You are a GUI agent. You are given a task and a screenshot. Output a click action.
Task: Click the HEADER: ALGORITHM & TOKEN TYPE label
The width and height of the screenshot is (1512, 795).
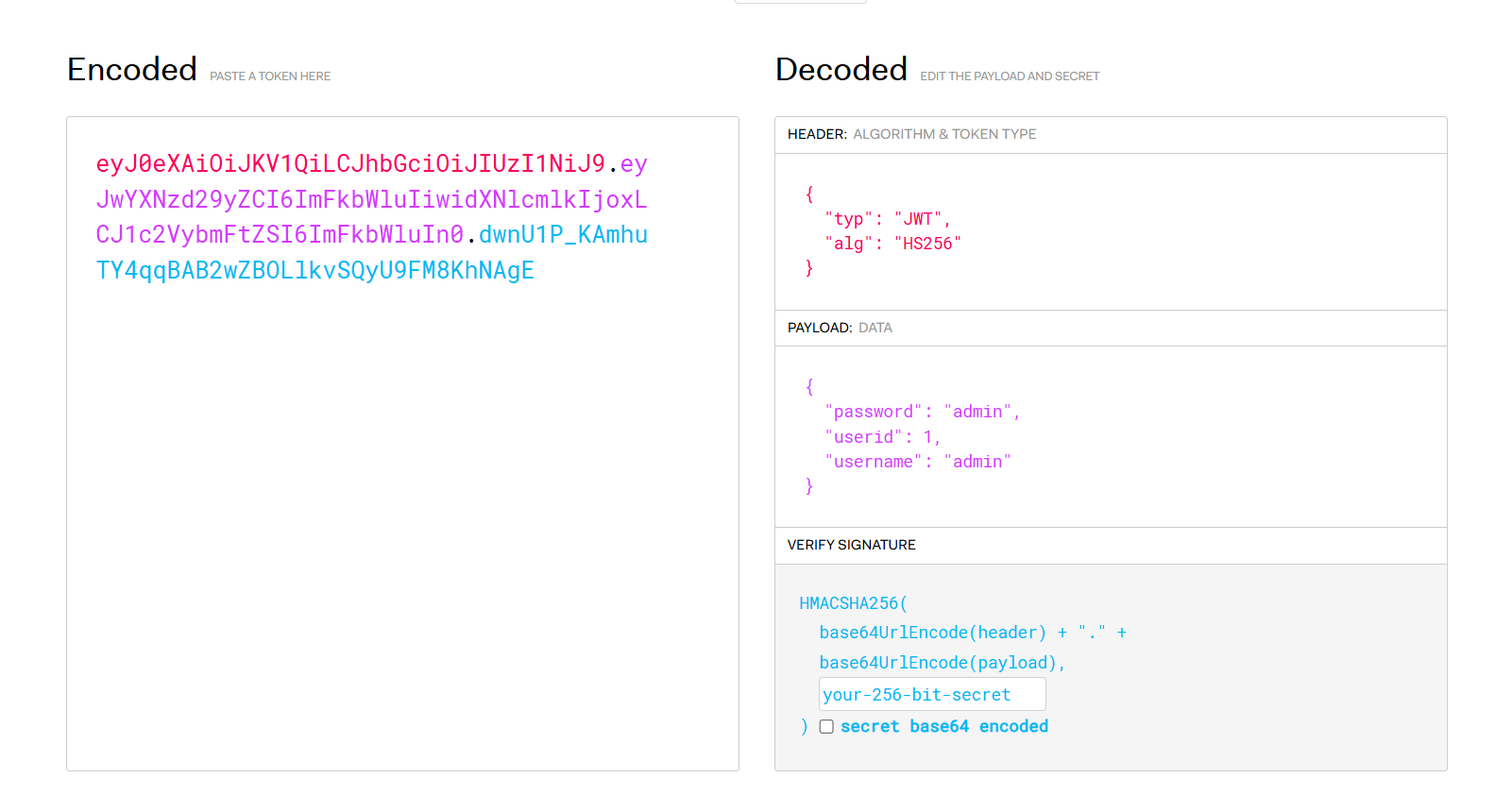tap(911, 134)
